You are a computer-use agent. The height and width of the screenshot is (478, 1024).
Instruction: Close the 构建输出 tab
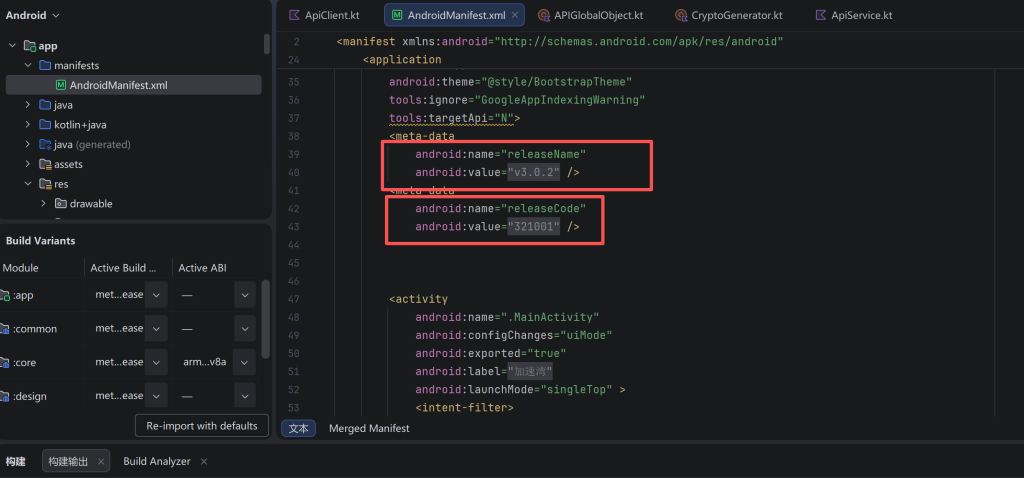[101, 462]
